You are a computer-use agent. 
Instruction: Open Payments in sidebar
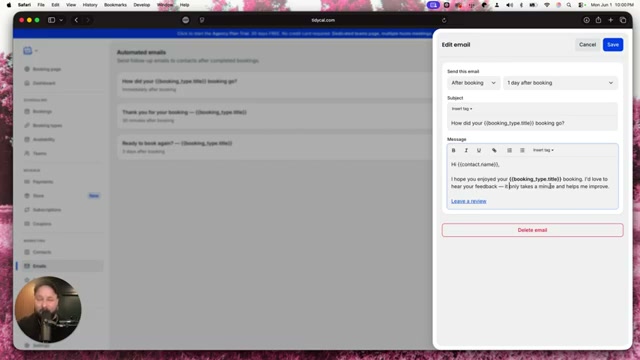click(x=62, y=182)
